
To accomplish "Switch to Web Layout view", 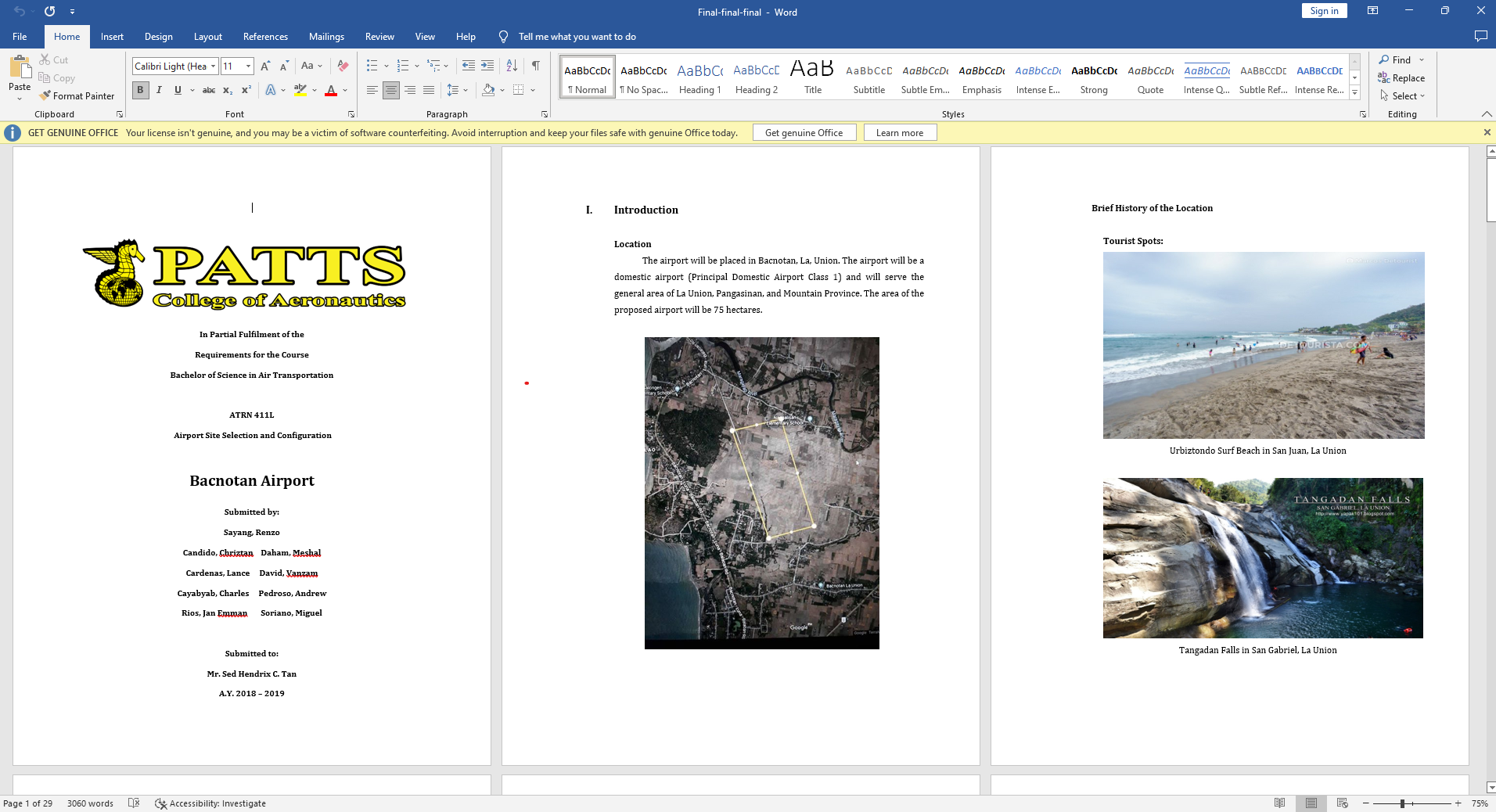I will coord(1343,803).
